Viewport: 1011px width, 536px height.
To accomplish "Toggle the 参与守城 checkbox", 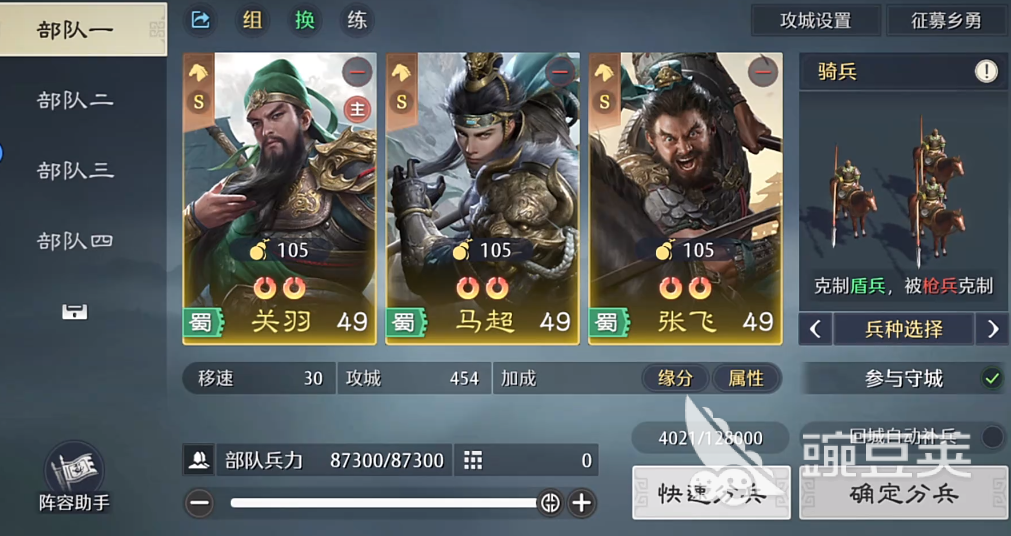I will pyautogui.click(x=992, y=379).
